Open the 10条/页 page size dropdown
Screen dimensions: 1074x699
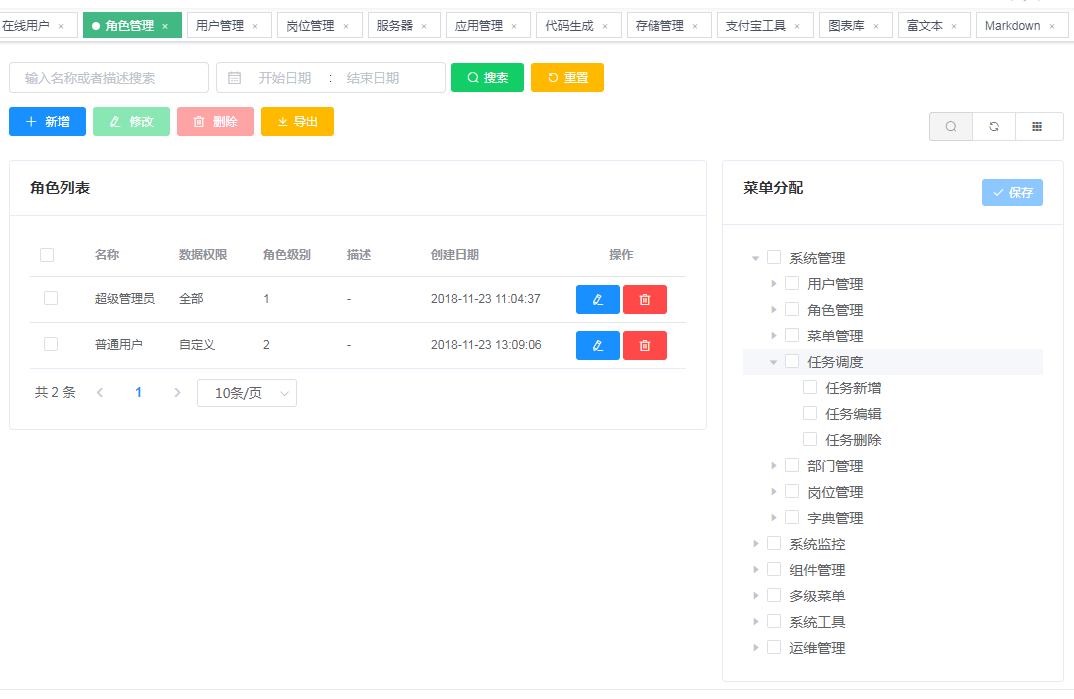247,393
